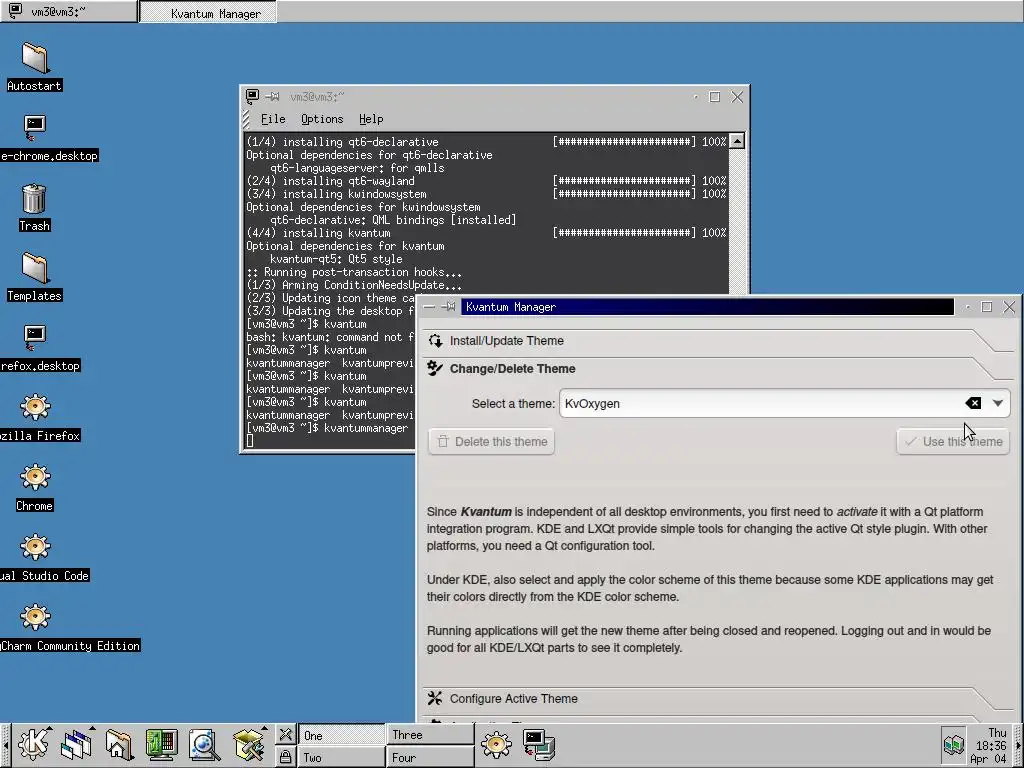Image resolution: width=1024 pixels, height=768 pixels.
Task: Click the gear app icon in the panel taskbar
Action: [x=496, y=744]
